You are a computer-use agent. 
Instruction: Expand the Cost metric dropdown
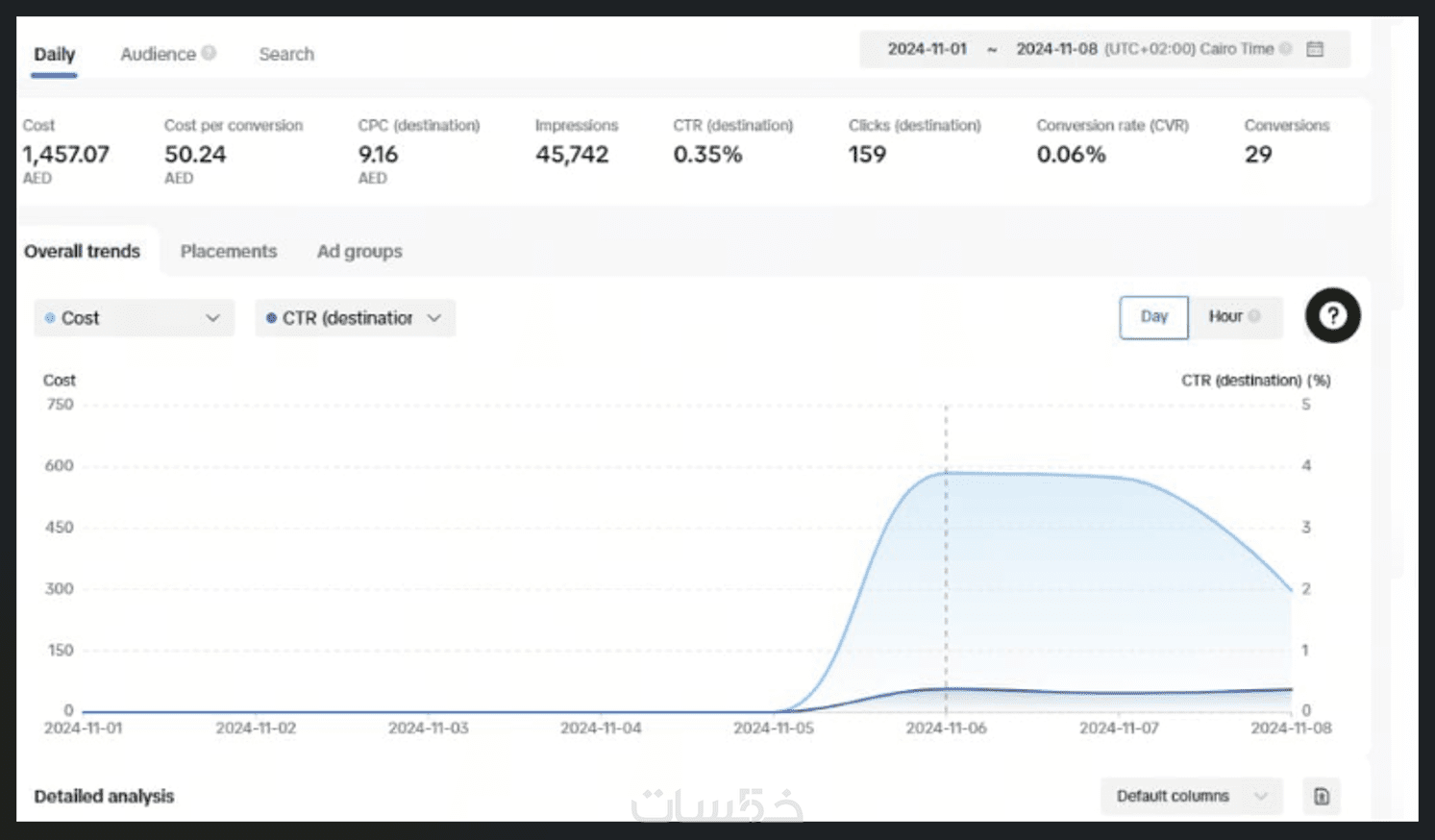pos(134,318)
